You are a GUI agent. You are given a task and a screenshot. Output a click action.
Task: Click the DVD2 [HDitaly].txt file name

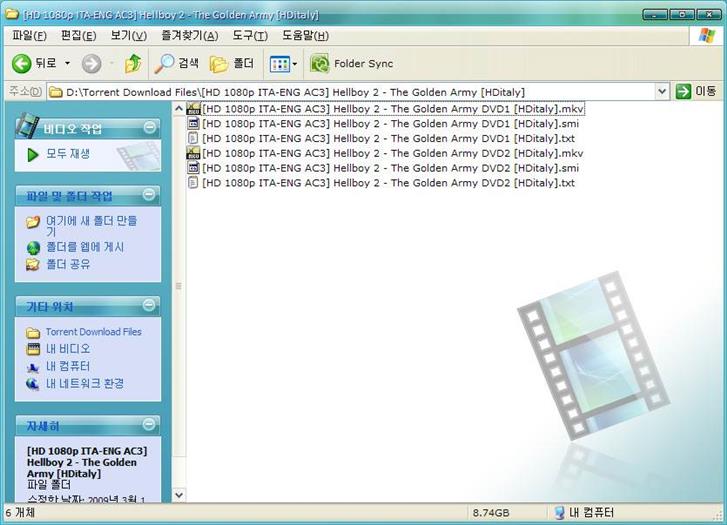point(389,183)
